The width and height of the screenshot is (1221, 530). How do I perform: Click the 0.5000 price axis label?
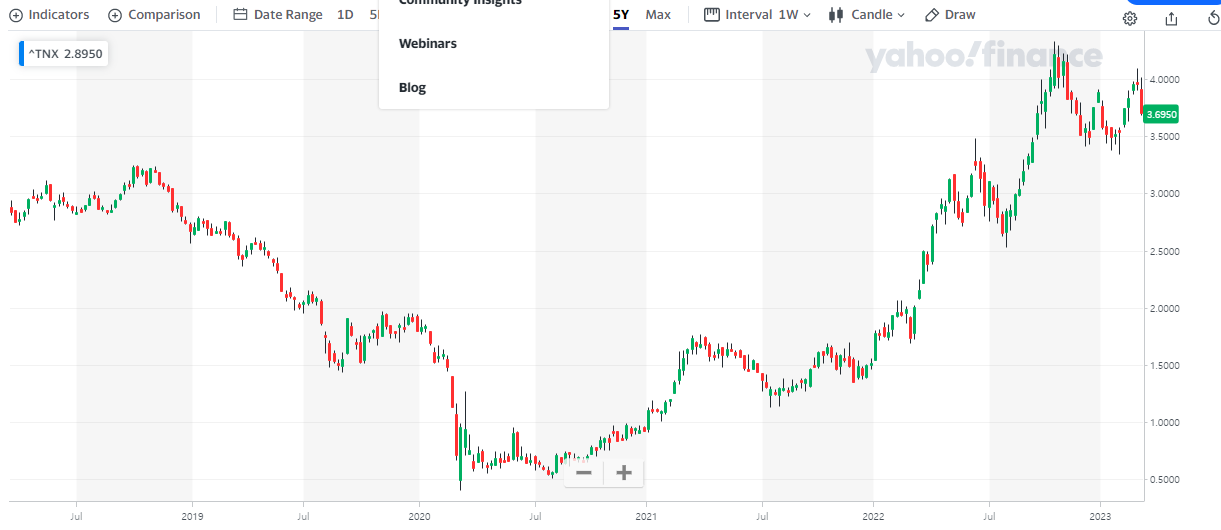[x=1164, y=480]
